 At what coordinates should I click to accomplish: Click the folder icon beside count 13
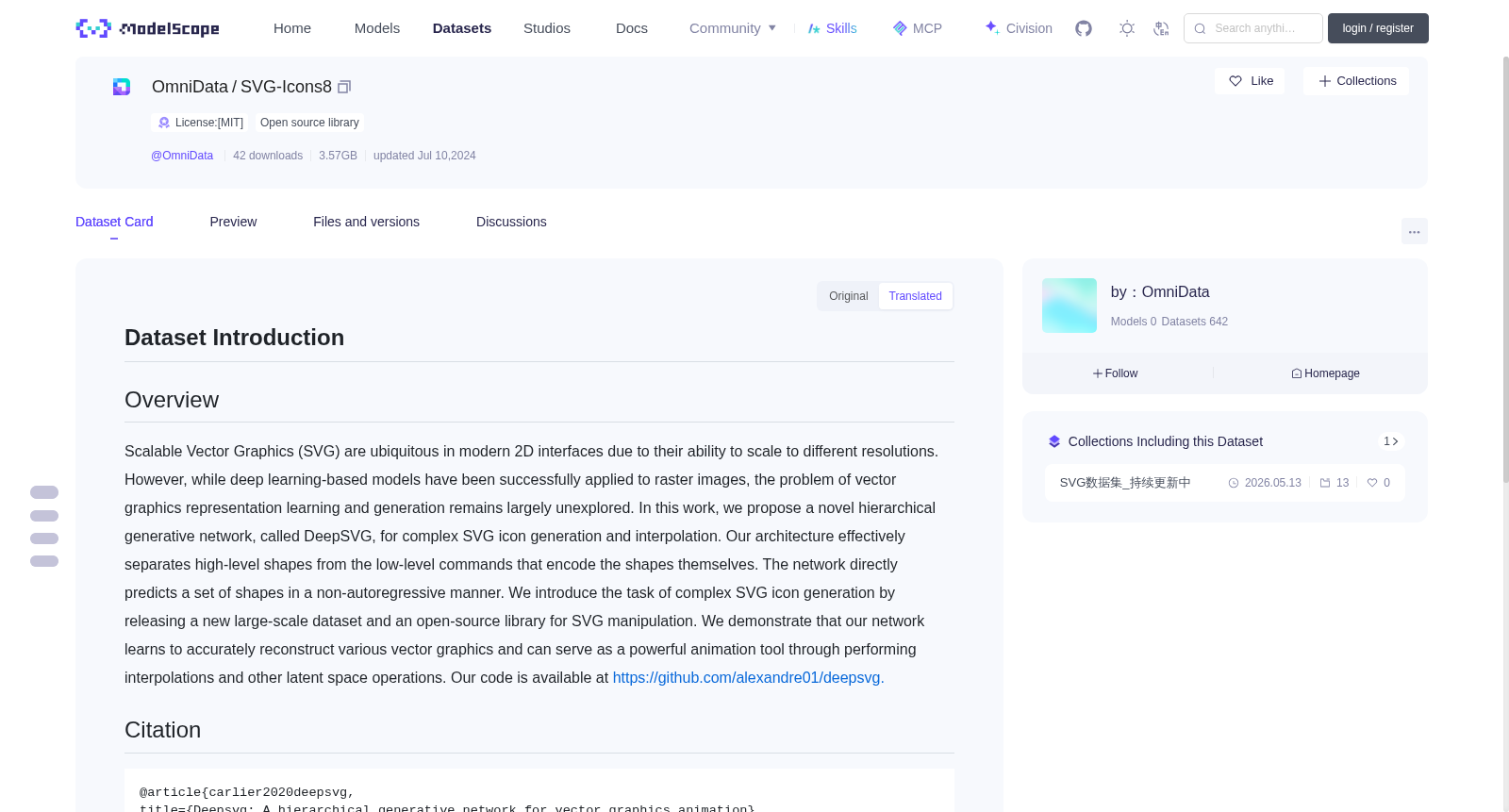(1325, 483)
